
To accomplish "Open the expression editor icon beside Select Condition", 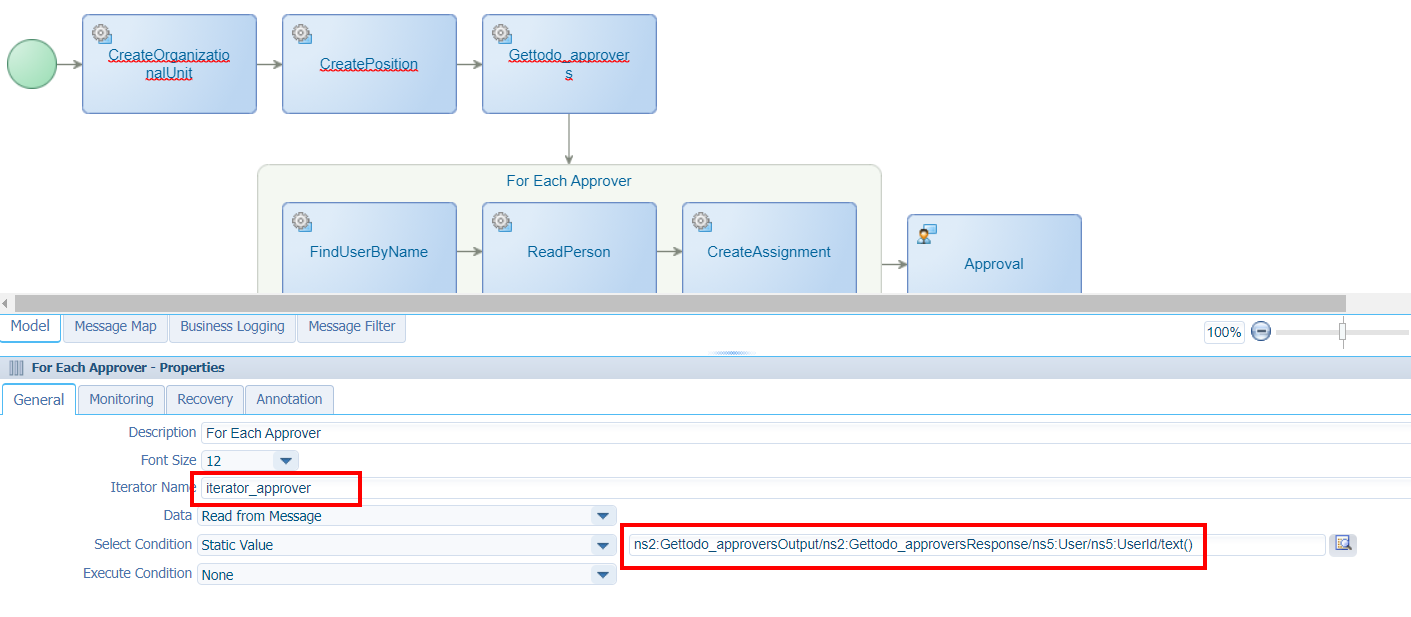I will coord(1343,544).
